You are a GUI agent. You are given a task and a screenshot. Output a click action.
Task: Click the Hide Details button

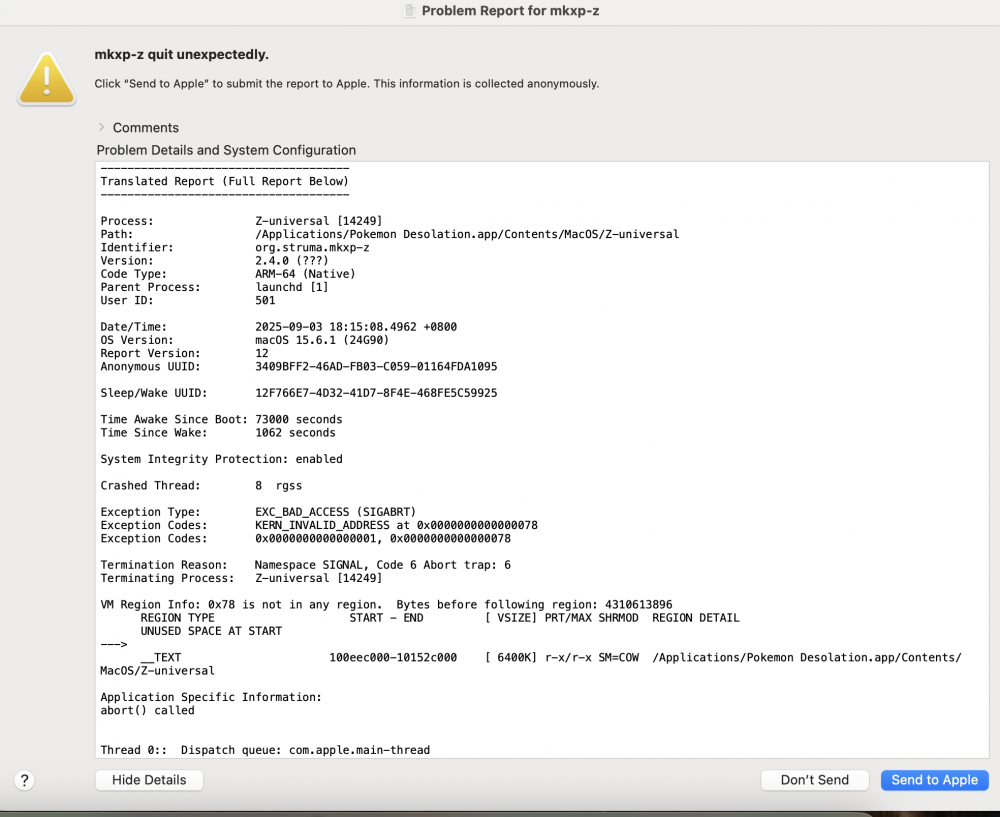(149, 780)
